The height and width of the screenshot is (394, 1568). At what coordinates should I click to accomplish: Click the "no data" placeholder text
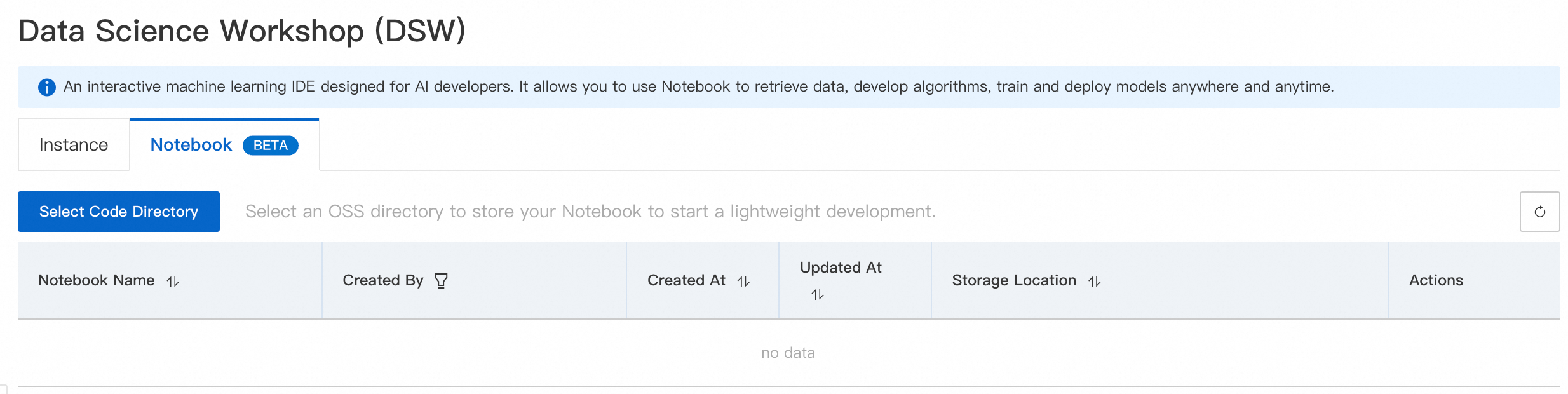788,353
